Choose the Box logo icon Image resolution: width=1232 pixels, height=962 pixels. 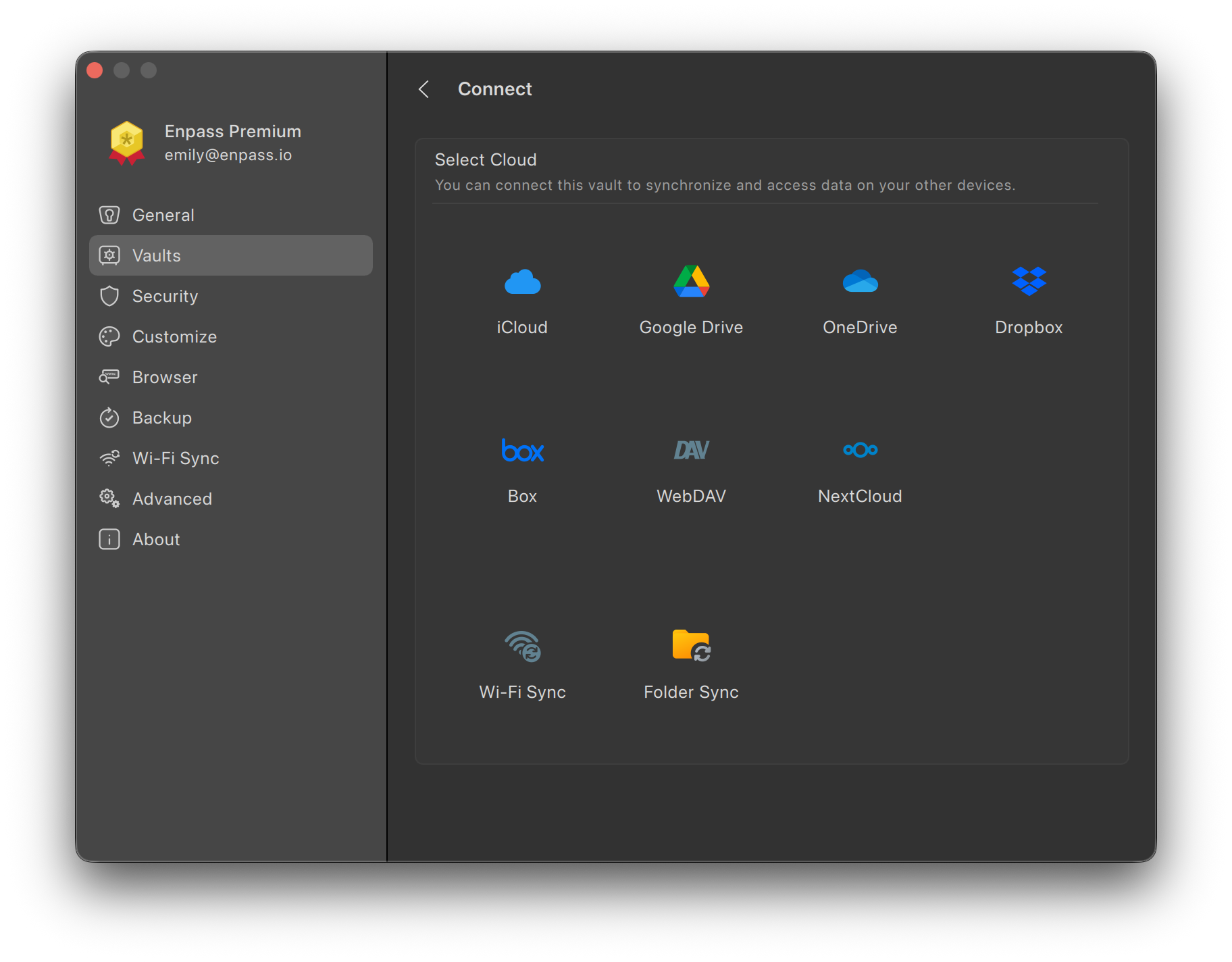tap(522, 450)
